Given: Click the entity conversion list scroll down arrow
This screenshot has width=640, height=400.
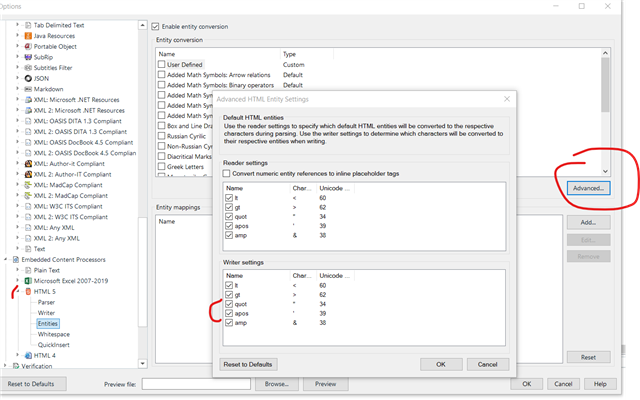Looking at the screenshot, I should (x=605, y=171).
